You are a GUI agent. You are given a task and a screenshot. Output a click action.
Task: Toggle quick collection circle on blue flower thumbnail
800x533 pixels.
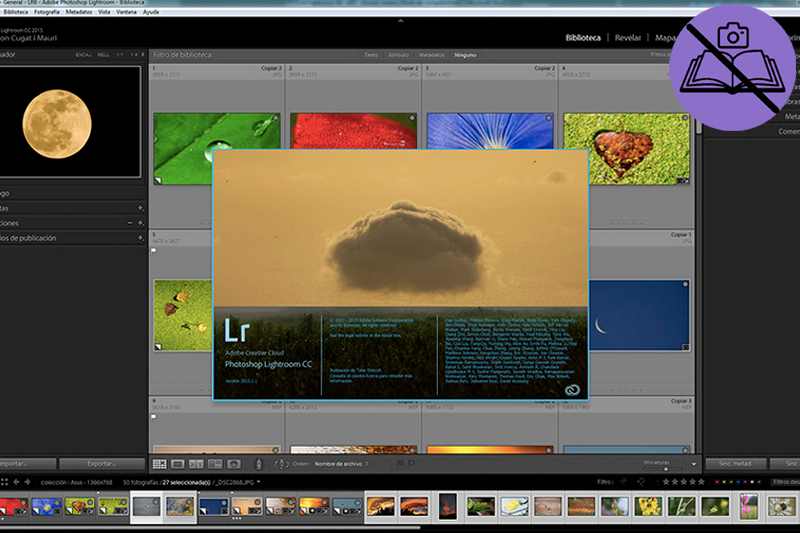(x=548, y=118)
